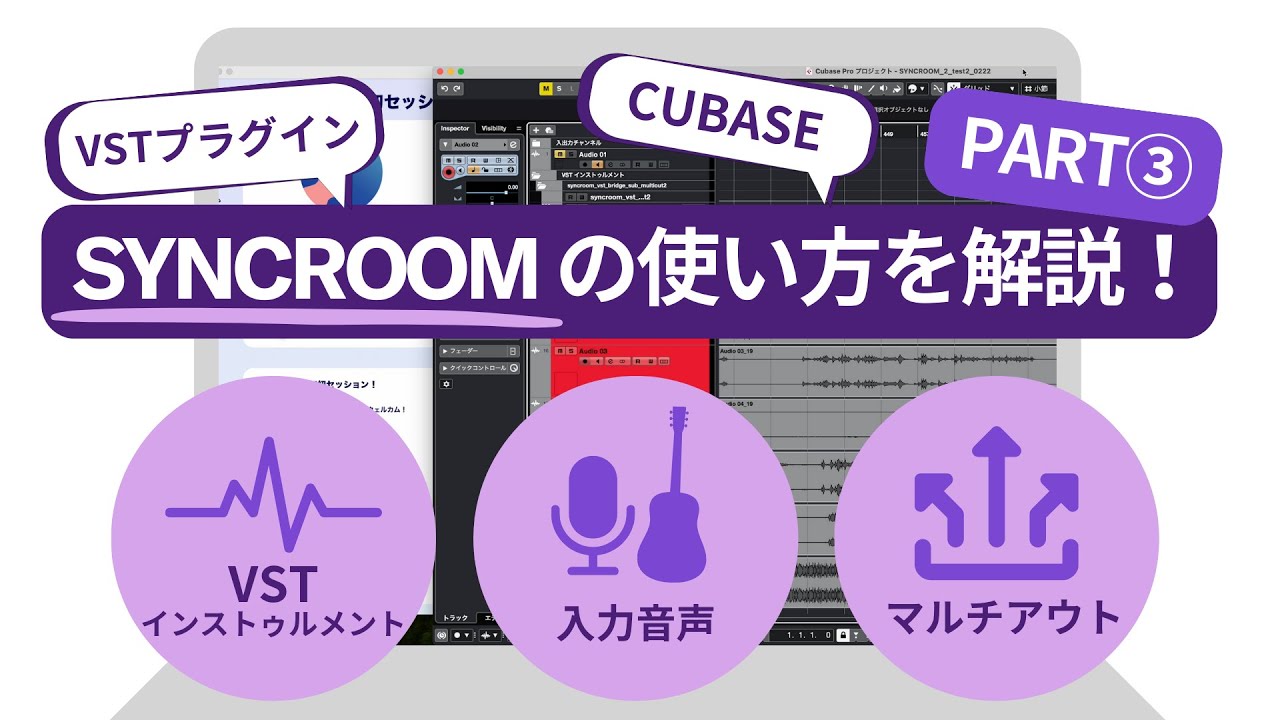The width and height of the screenshot is (1280, 720).
Task: Expand the クイックコントロール inspector section
Action: (445, 368)
